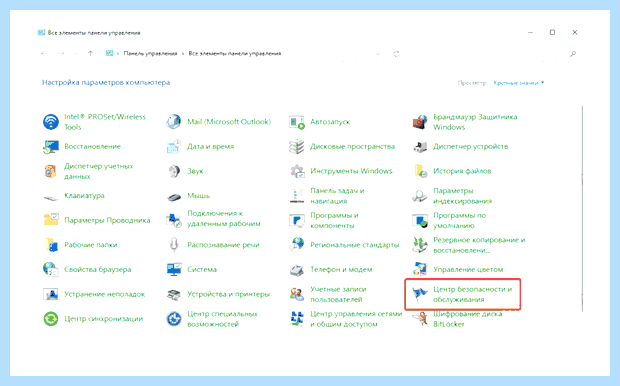
Task: Click the Устранение неполадок icon
Action: point(51,294)
